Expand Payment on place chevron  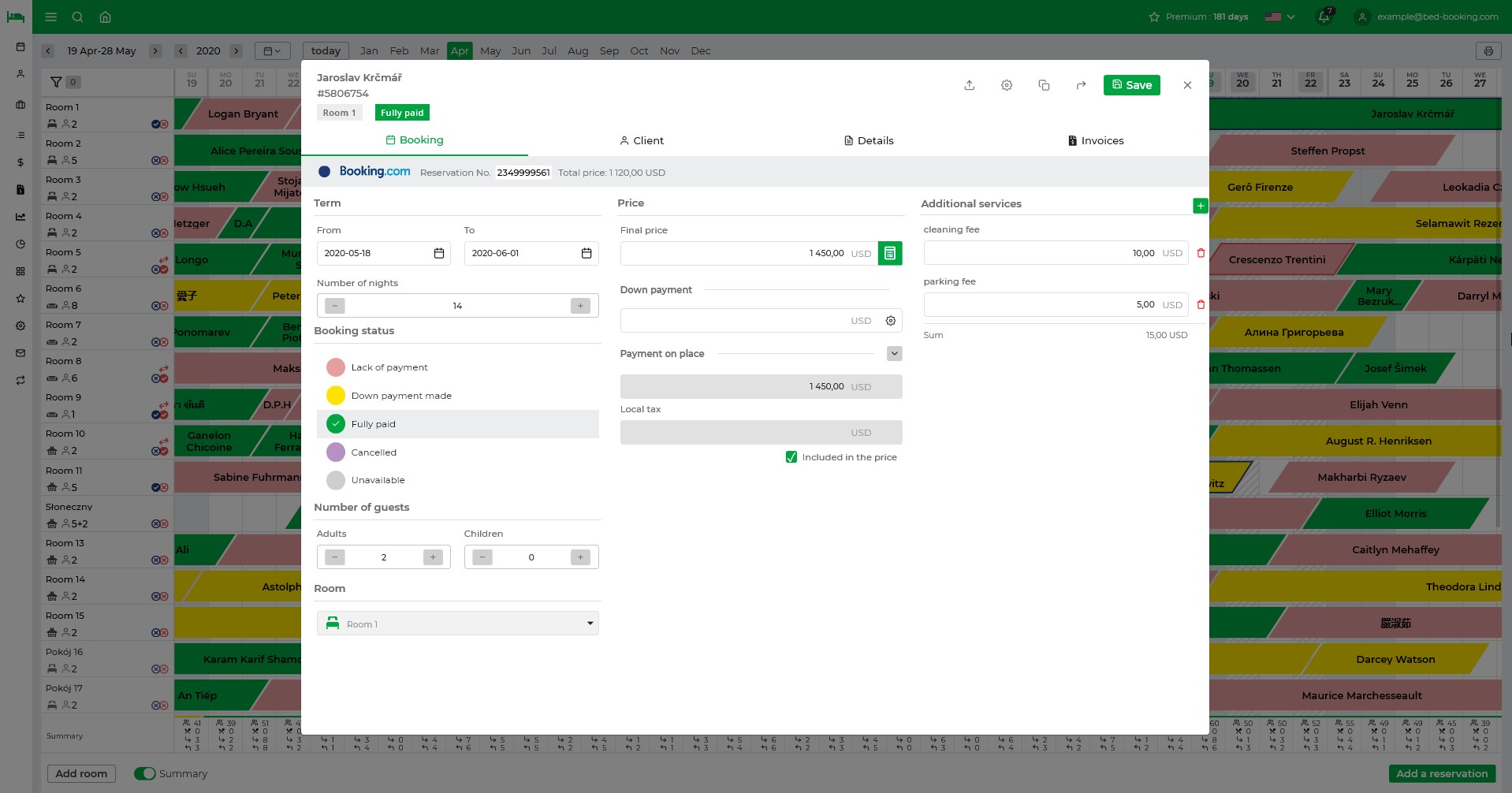click(894, 354)
